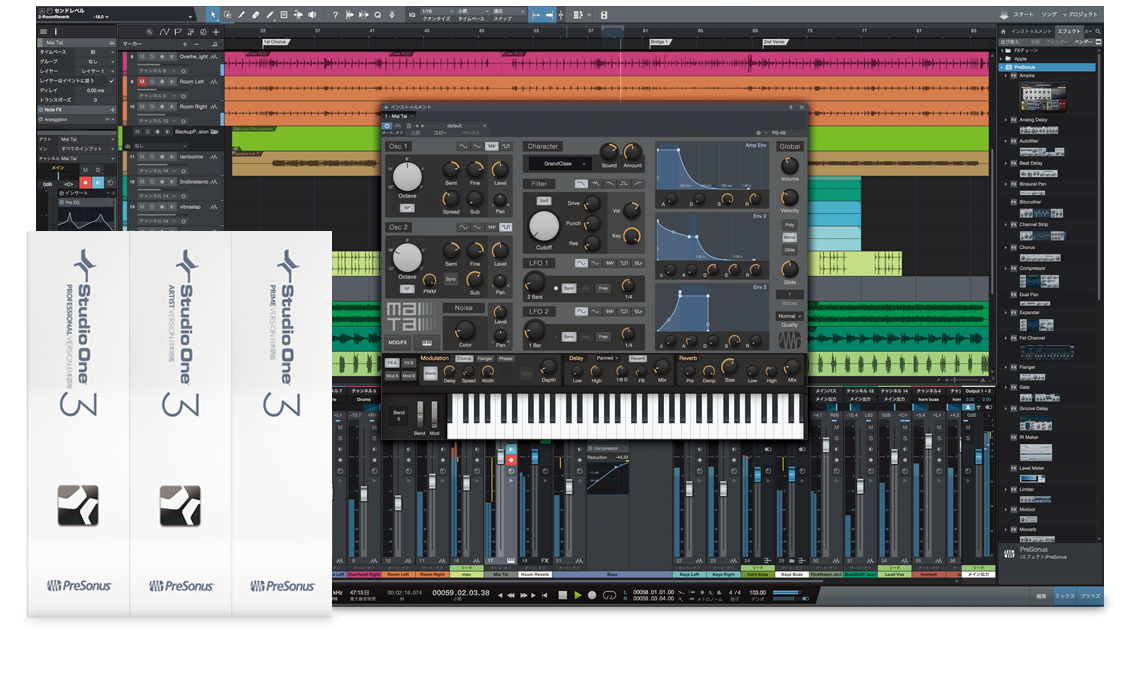Solo the tamborine track
Image resolution: width=1140 pixels, height=684 pixels.
click(152, 157)
